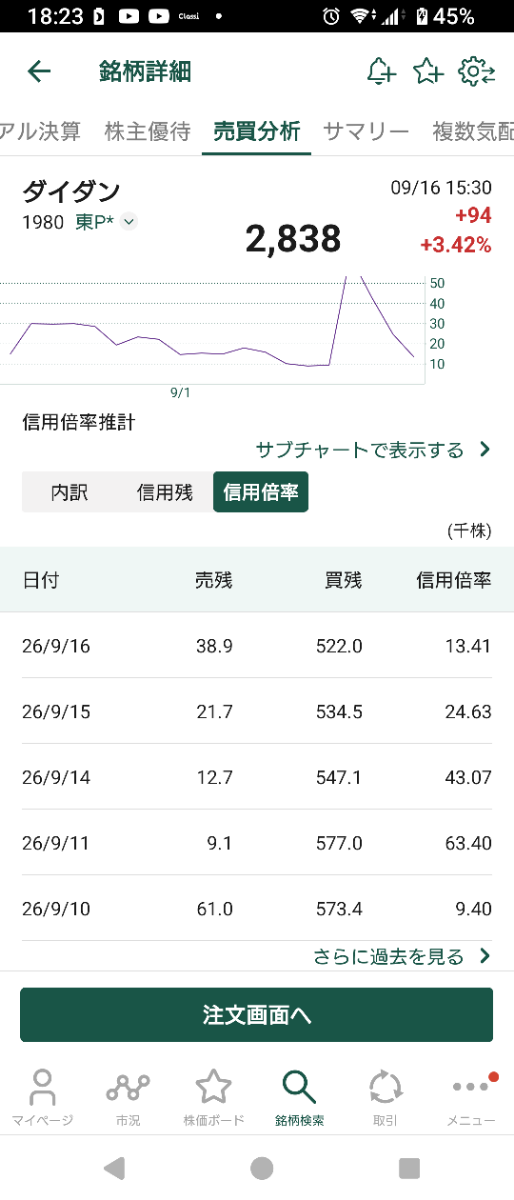Tap the 26/9/14 date row
The width and height of the screenshot is (514, 1200).
[257, 777]
